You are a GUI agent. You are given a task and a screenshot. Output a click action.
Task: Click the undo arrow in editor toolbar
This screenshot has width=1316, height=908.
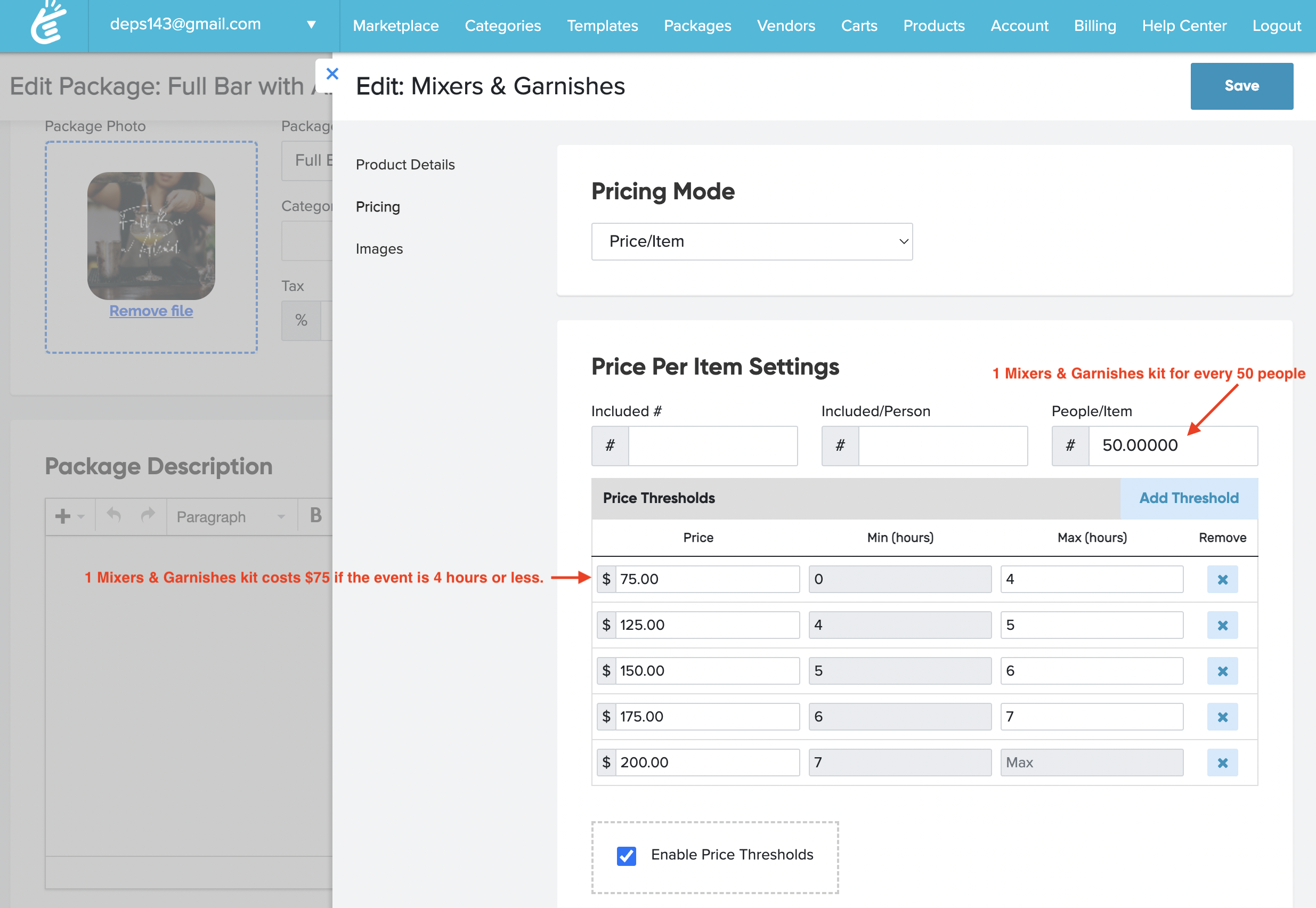(113, 515)
